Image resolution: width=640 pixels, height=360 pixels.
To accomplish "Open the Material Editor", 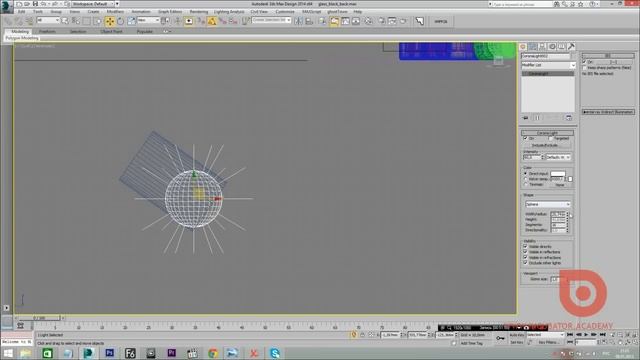I will pyautogui.click(x=369, y=21).
